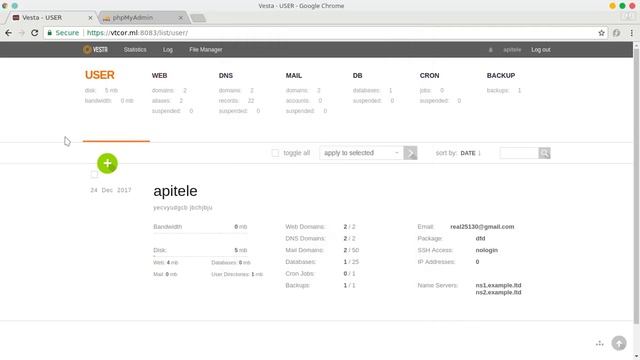Image resolution: width=640 pixels, height=360 pixels.
Task: Click browser back arrow
Action: click(9, 33)
